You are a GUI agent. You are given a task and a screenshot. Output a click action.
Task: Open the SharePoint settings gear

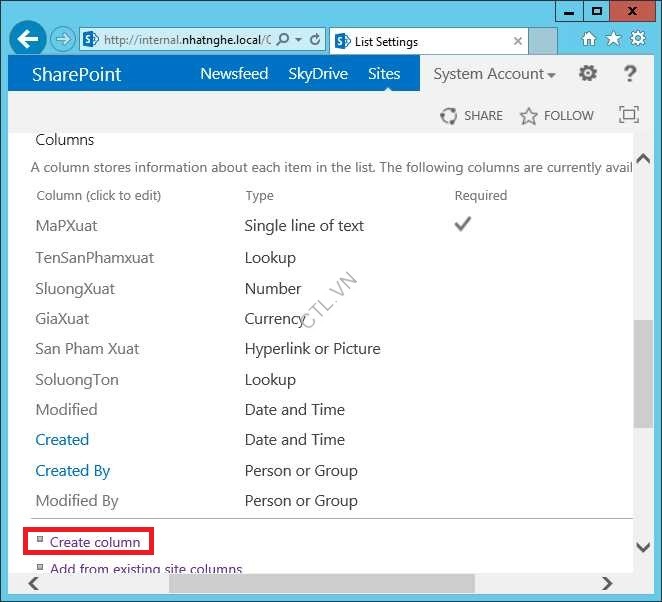(x=588, y=74)
